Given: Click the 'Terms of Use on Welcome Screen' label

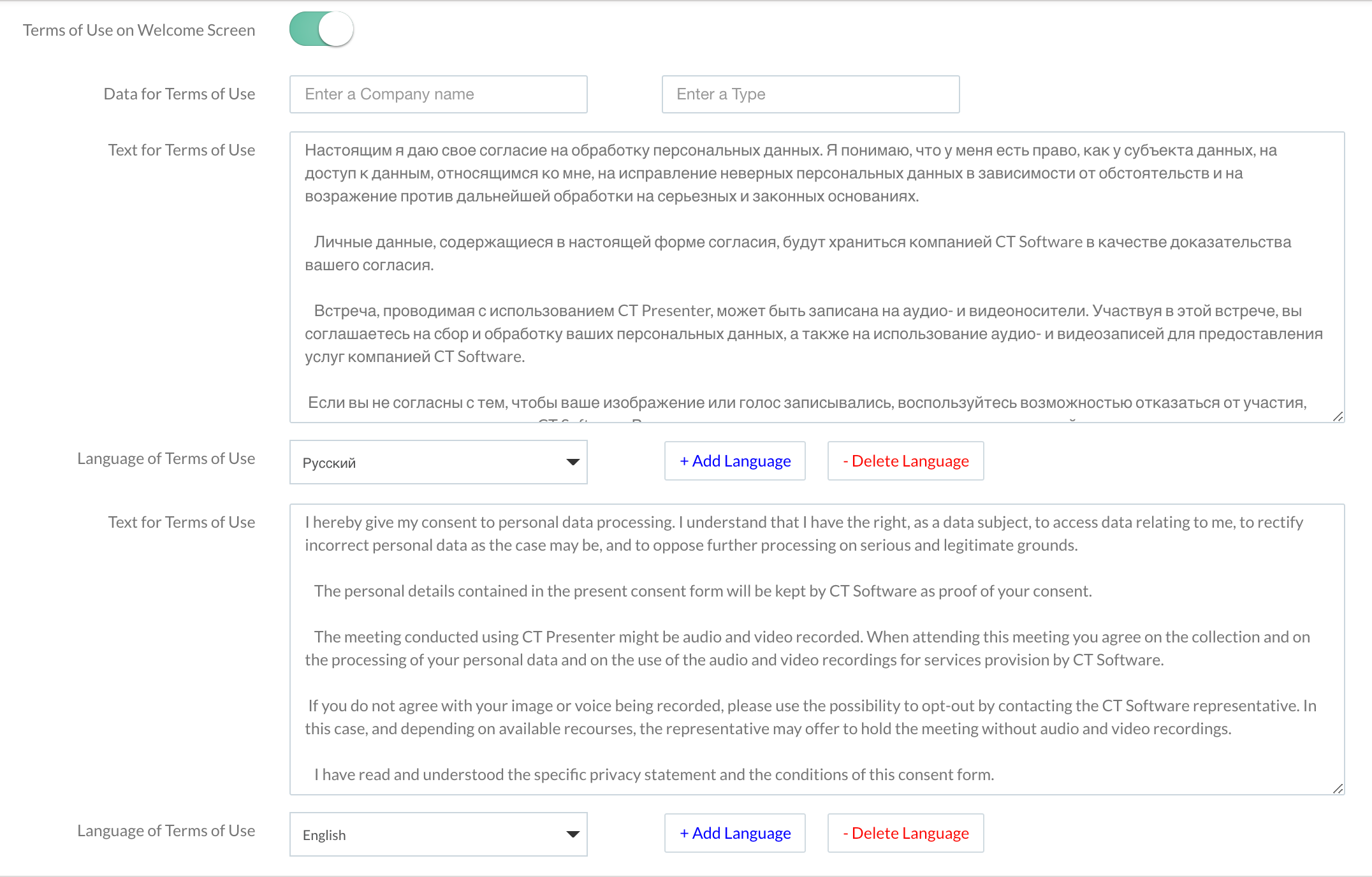Looking at the screenshot, I should (x=139, y=30).
